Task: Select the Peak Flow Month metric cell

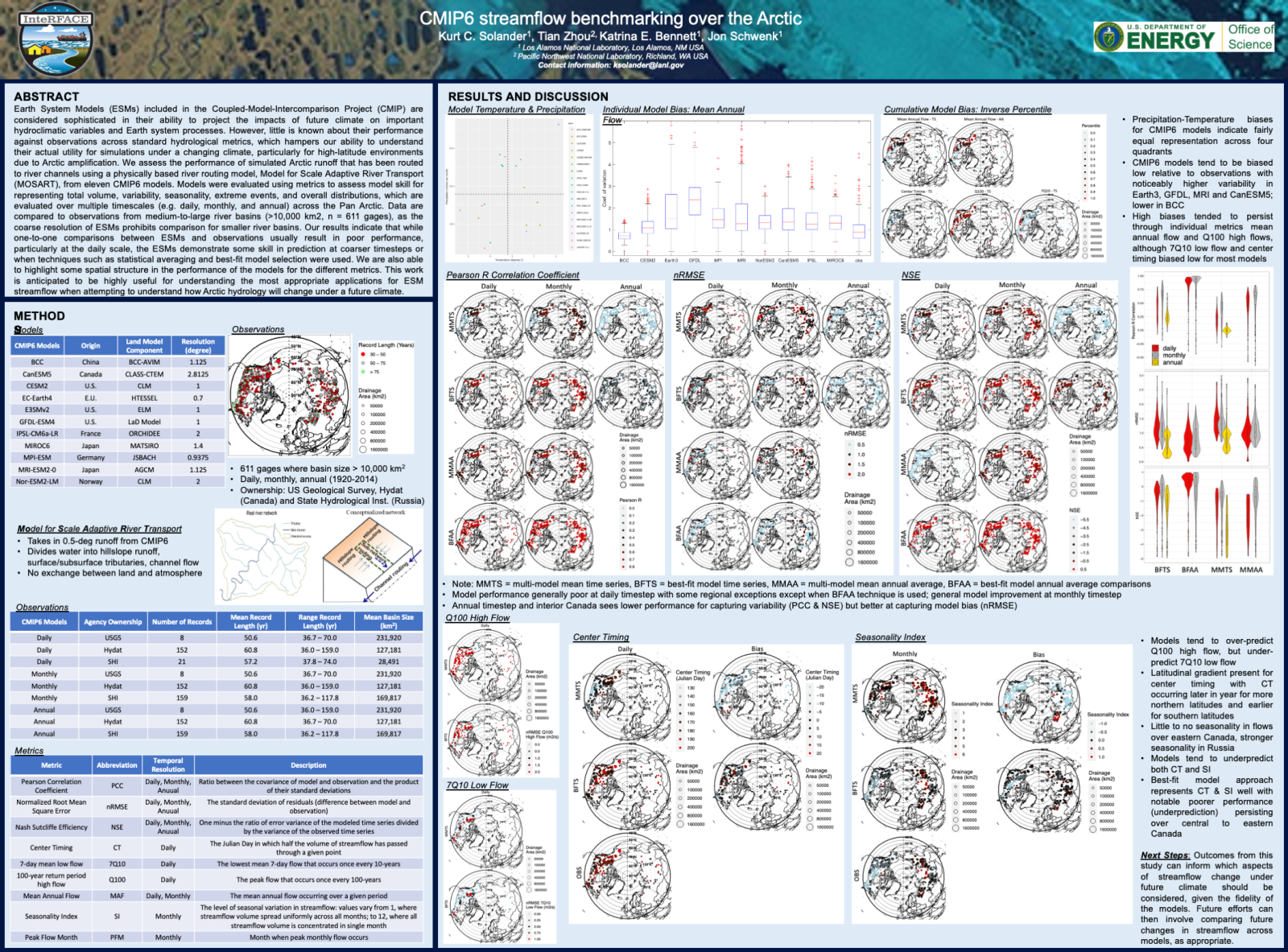Action: click(x=52, y=938)
